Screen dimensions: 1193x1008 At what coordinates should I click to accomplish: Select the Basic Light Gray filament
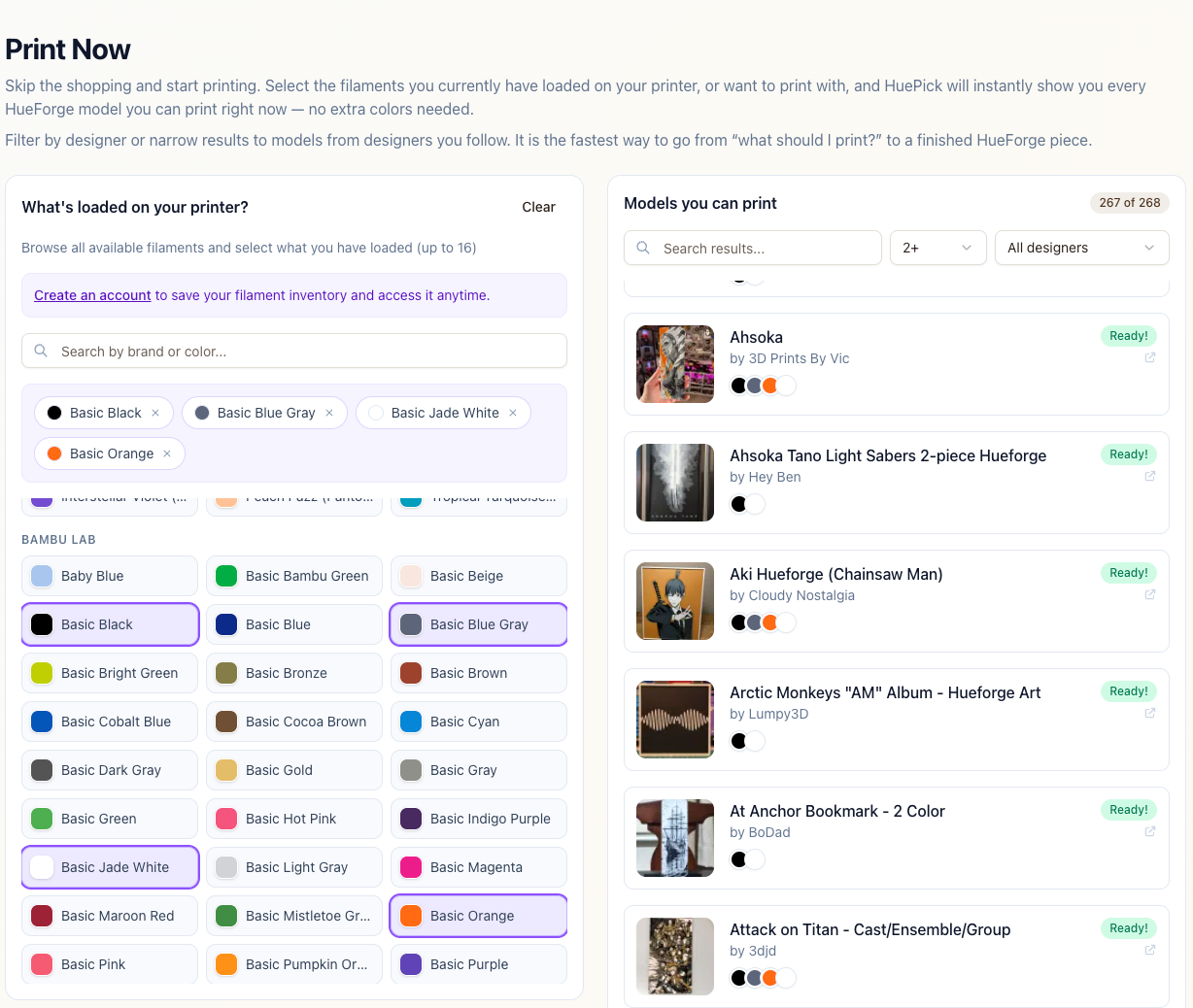[x=294, y=867]
